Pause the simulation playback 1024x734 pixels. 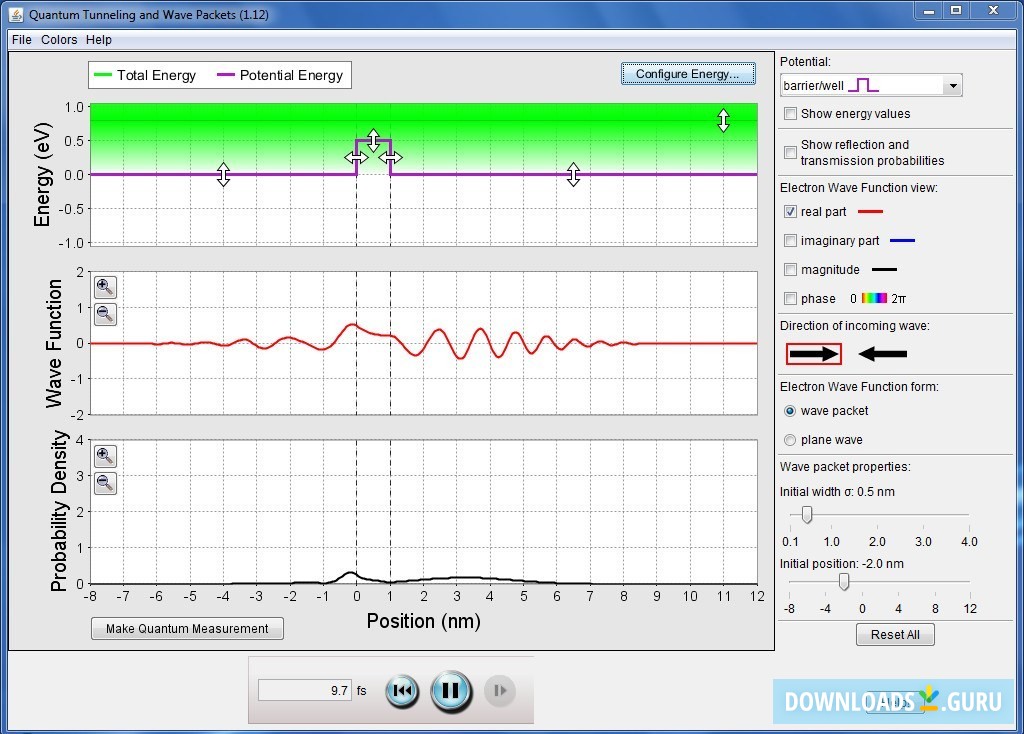450,690
